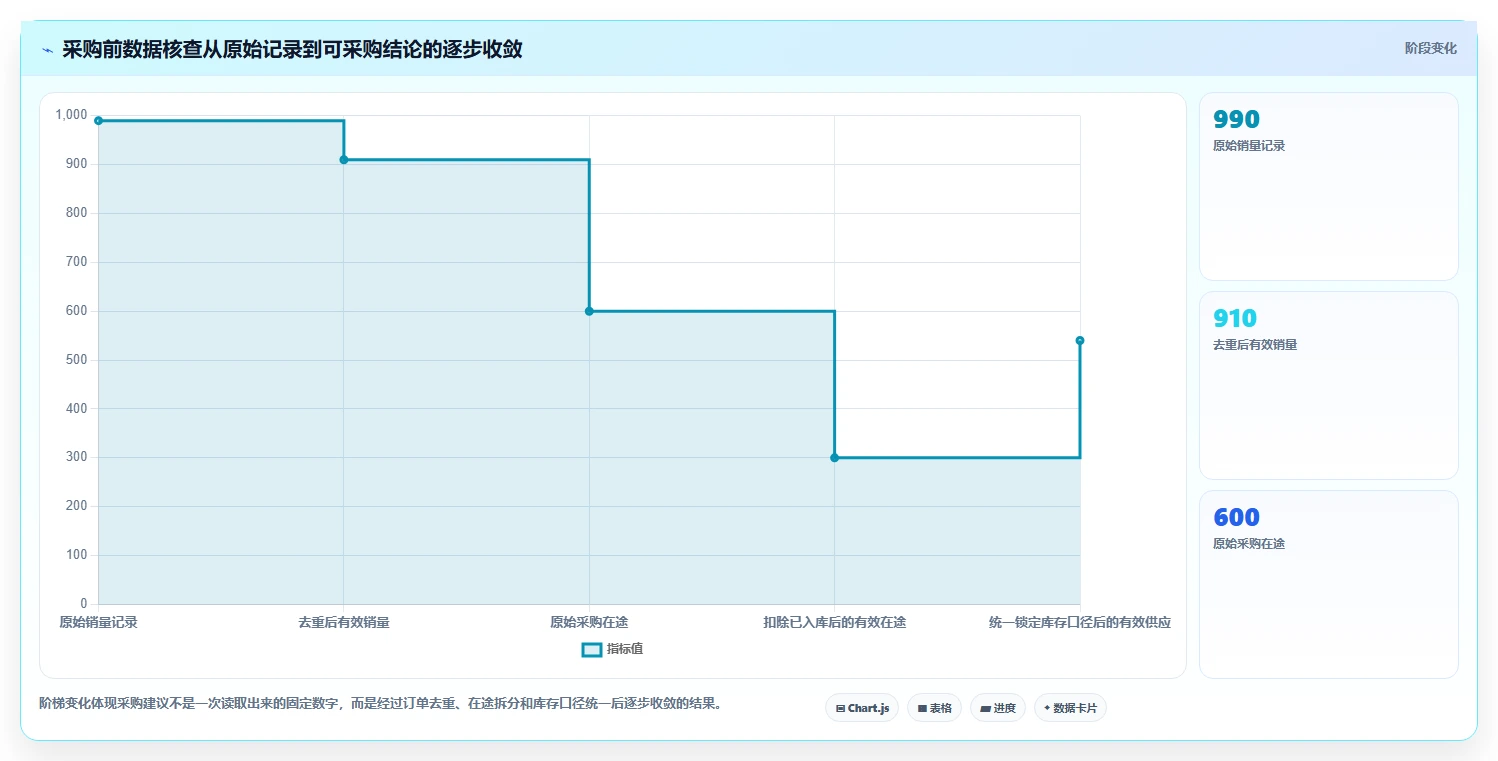The height and width of the screenshot is (761, 1498).
Task: Choose the 数据卡片 pill button
Action: click(1070, 708)
